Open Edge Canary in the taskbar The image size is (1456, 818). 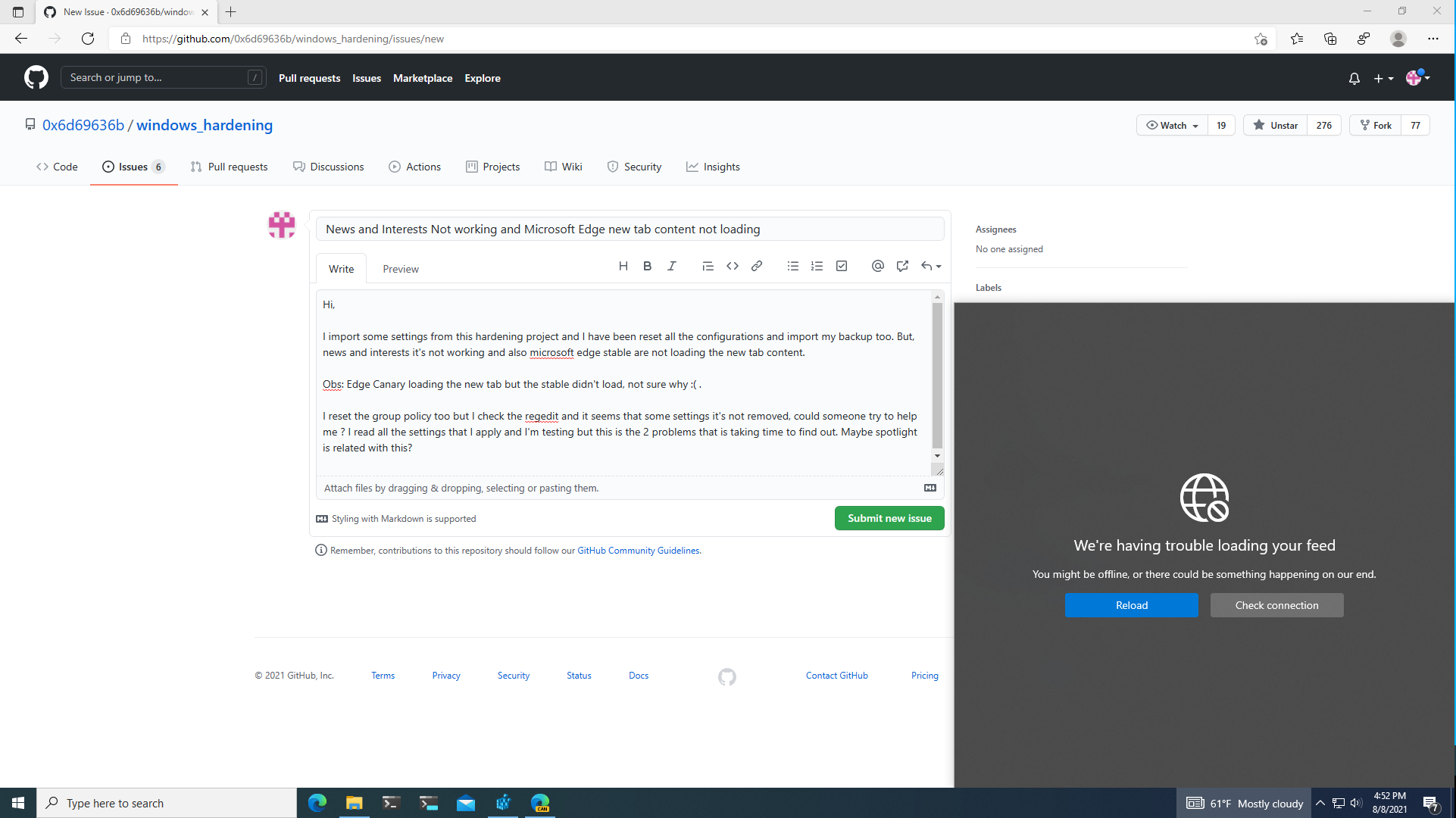tap(540, 803)
